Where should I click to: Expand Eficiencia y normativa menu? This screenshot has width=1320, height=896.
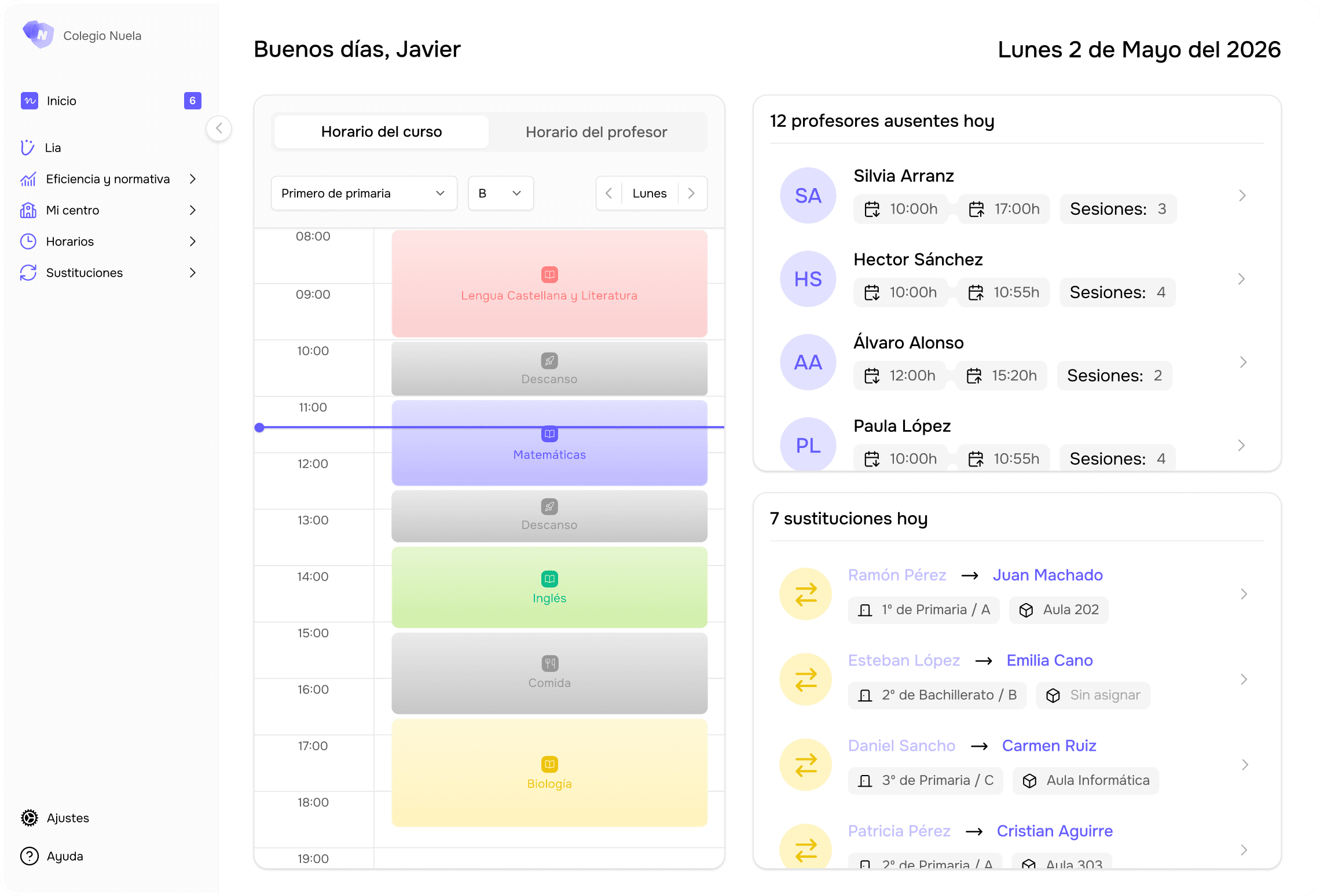(x=193, y=179)
